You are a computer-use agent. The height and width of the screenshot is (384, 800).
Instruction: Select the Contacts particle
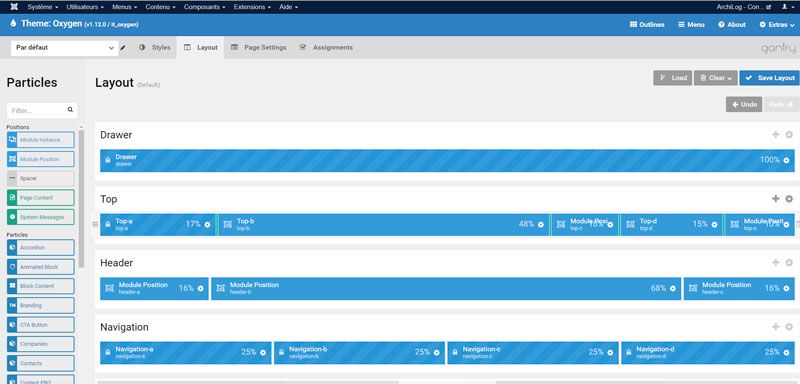tap(40, 364)
